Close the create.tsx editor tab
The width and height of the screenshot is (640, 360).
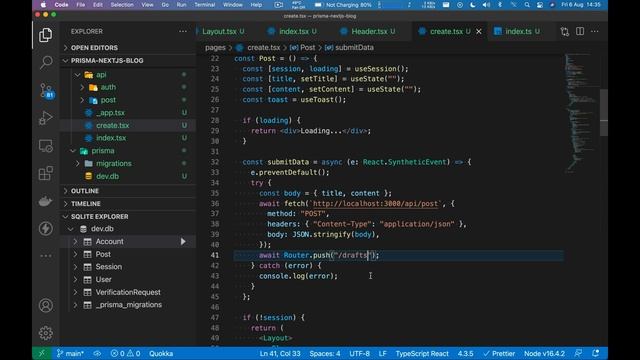[x=479, y=31]
